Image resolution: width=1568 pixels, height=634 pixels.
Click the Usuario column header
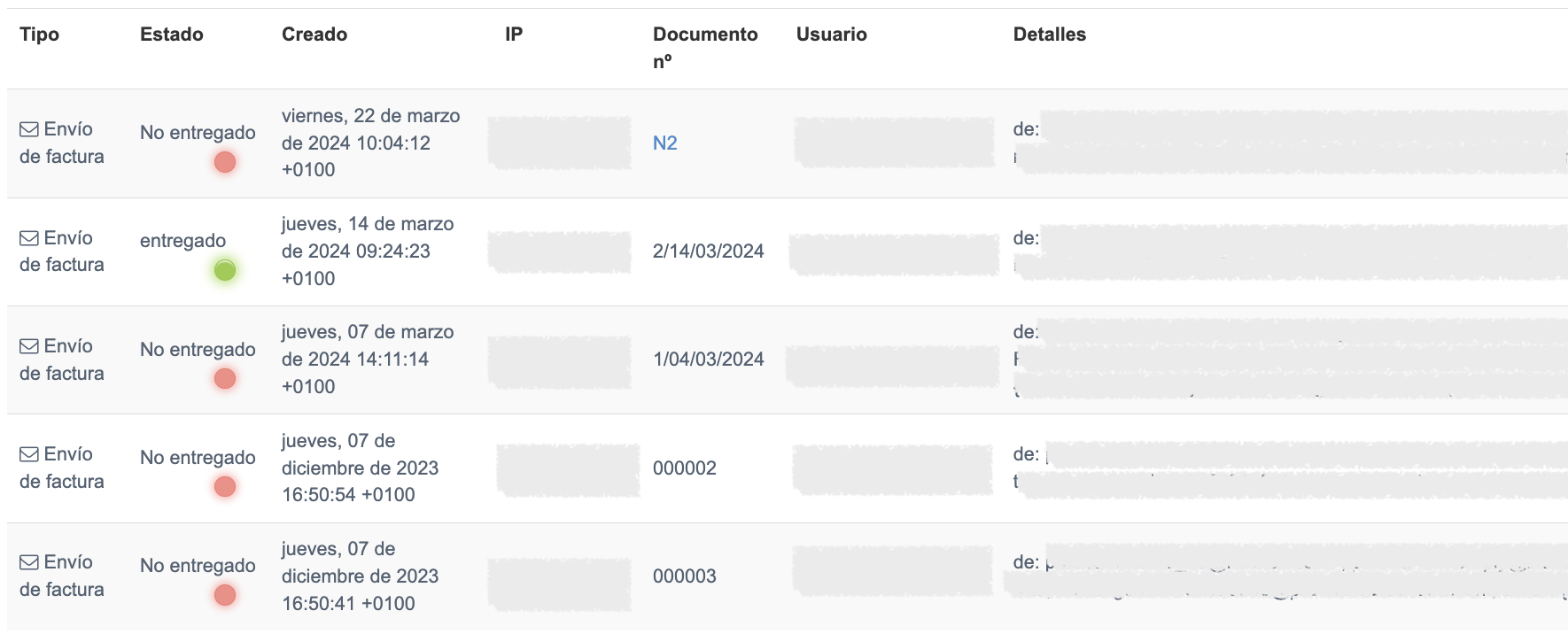pyautogui.click(x=831, y=35)
